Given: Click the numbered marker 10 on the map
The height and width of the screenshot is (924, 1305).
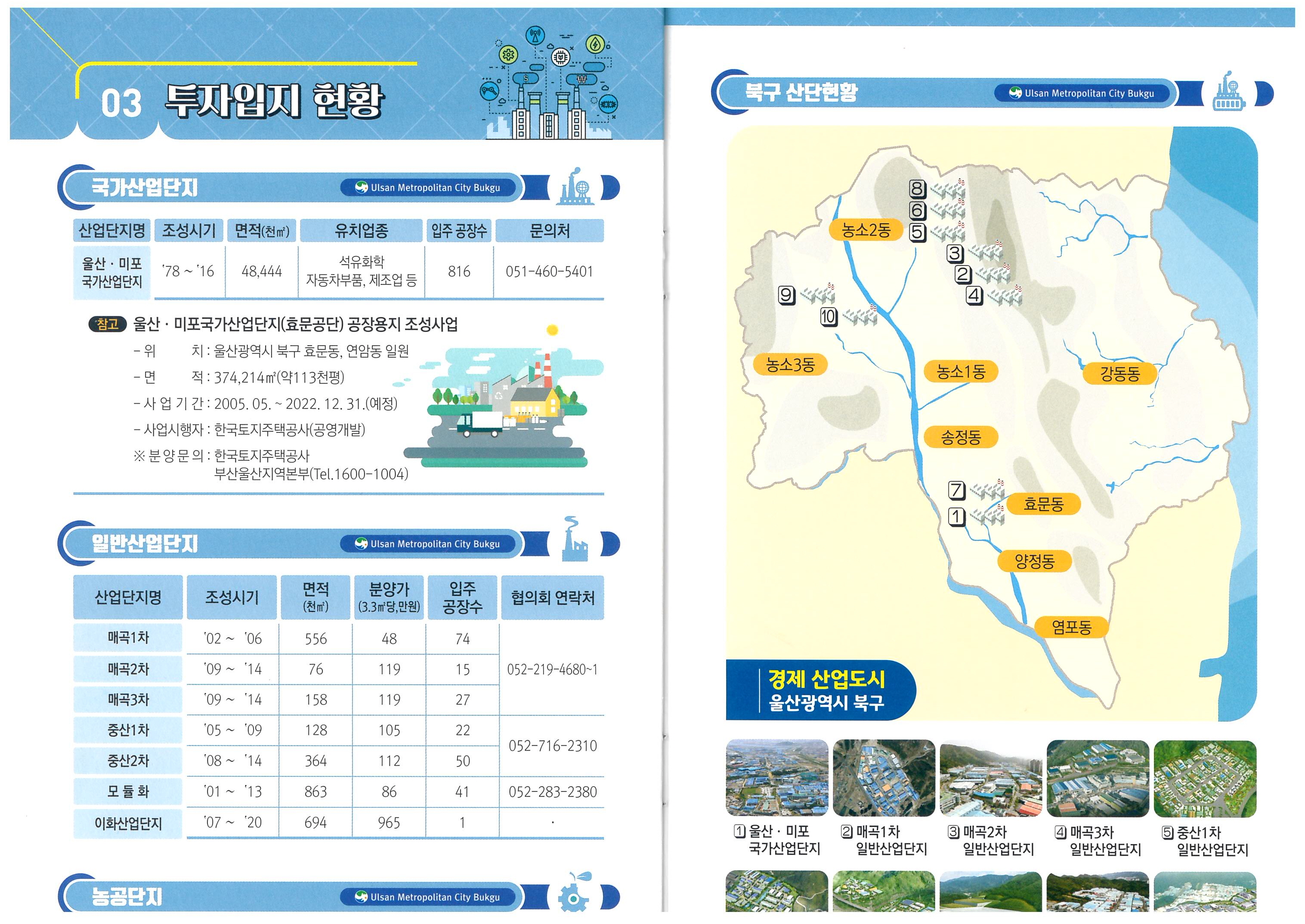Looking at the screenshot, I should coord(828,316).
